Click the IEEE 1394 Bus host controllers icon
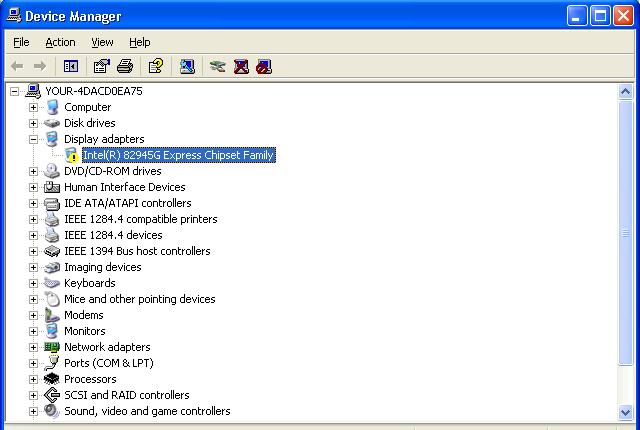The width and height of the screenshot is (640, 430). point(52,251)
